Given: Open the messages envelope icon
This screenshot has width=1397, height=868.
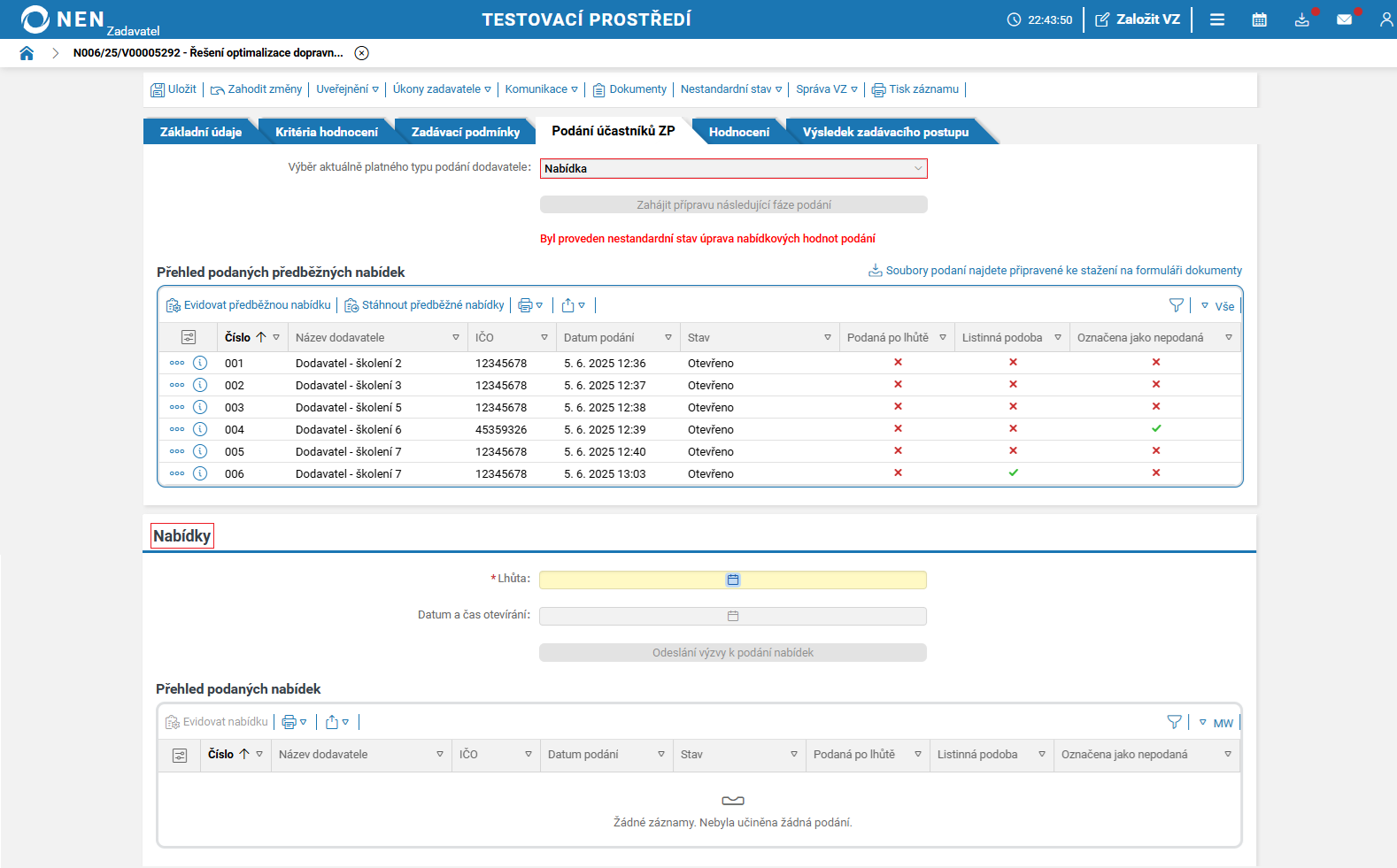Looking at the screenshot, I should (x=1344, y=19).
